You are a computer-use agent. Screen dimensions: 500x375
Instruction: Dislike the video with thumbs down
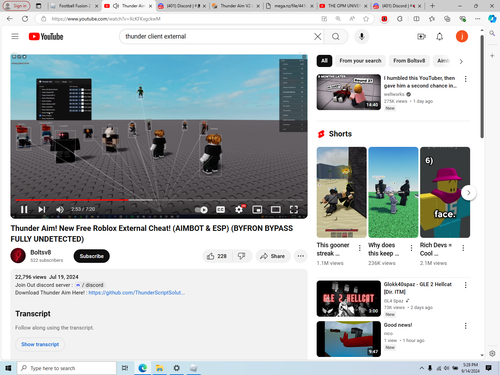coord(242,256)
